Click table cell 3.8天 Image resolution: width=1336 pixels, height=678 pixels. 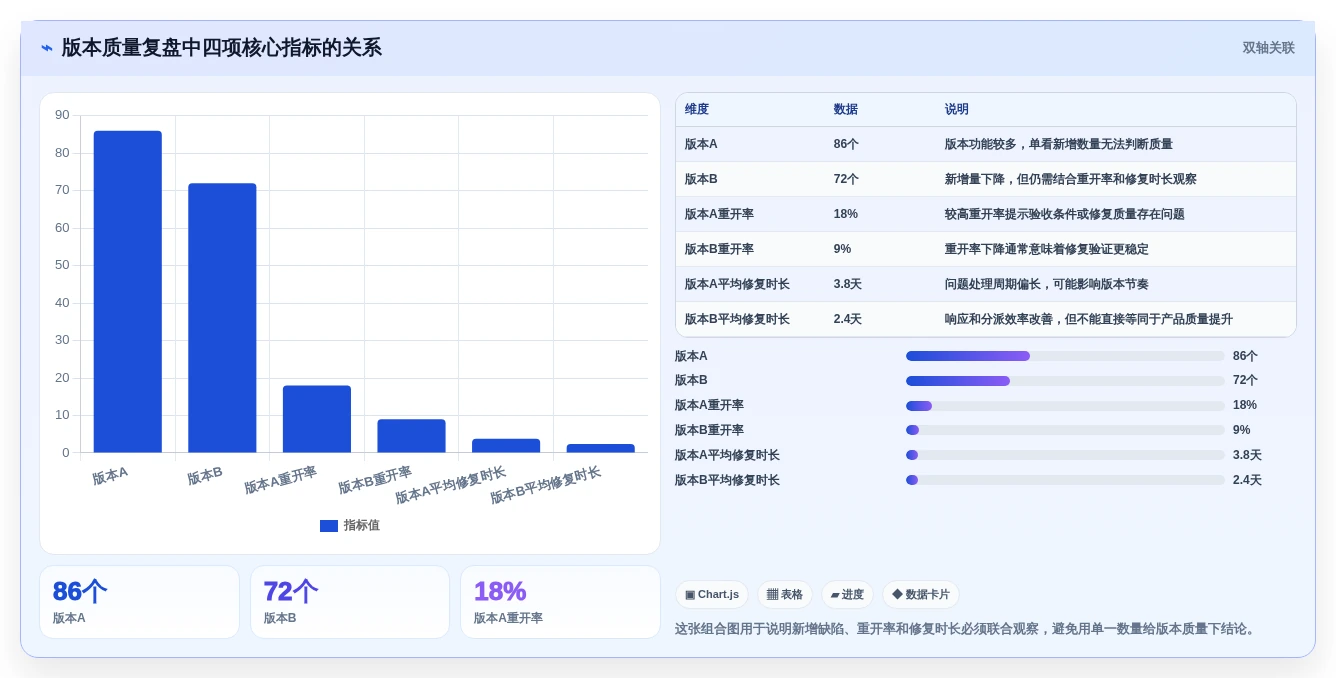coord(848,284)
